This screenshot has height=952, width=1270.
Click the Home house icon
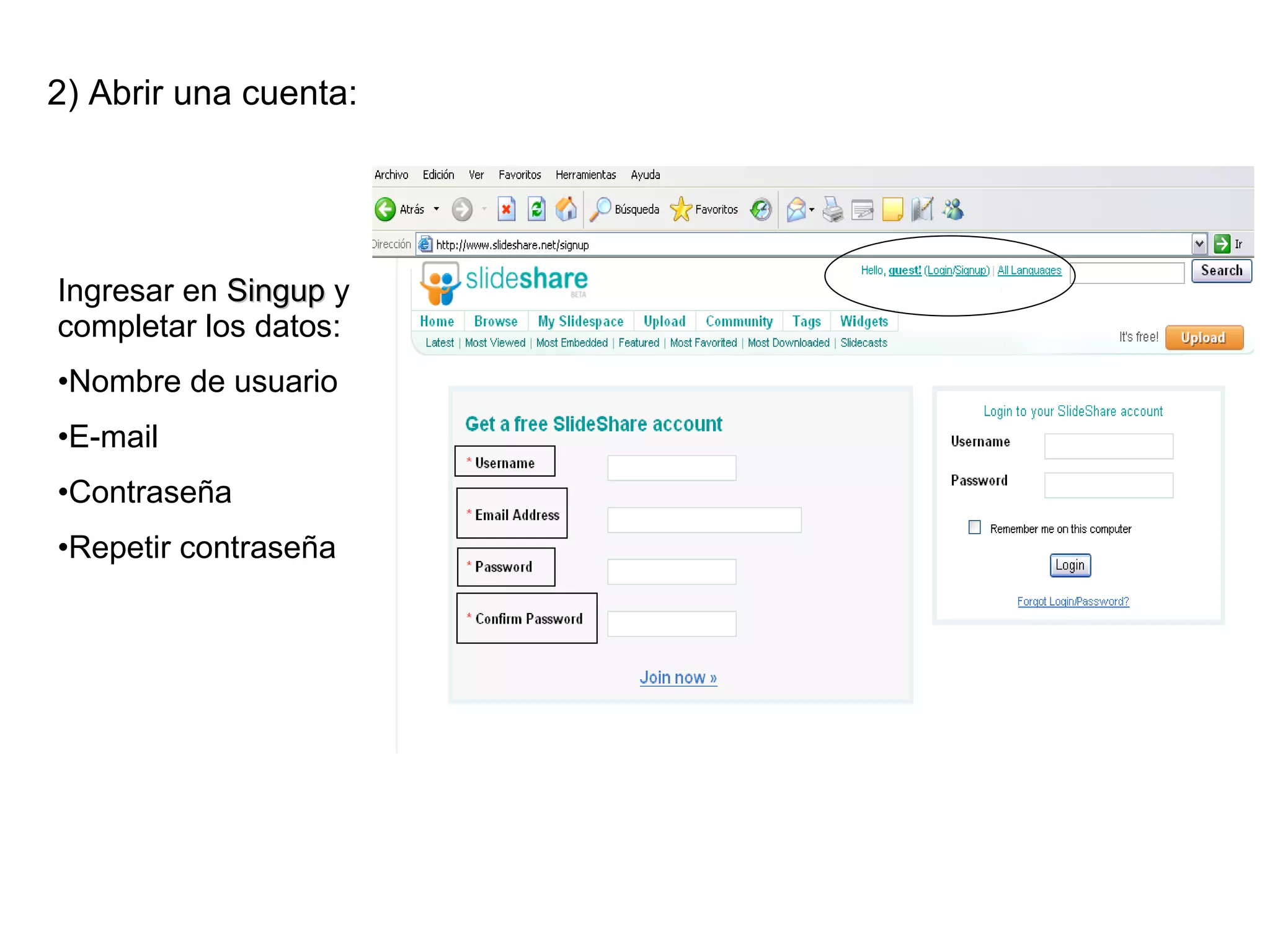(566, 209)
